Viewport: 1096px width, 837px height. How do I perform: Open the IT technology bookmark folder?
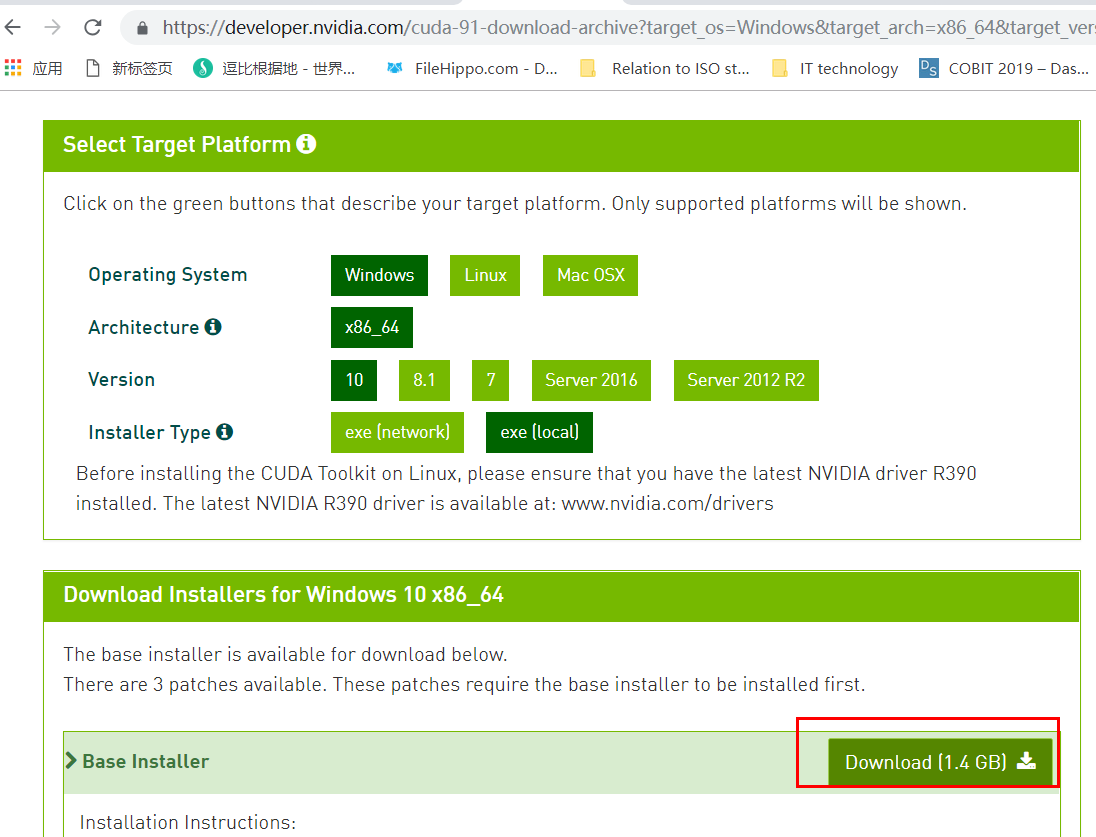tap(835, 68)
